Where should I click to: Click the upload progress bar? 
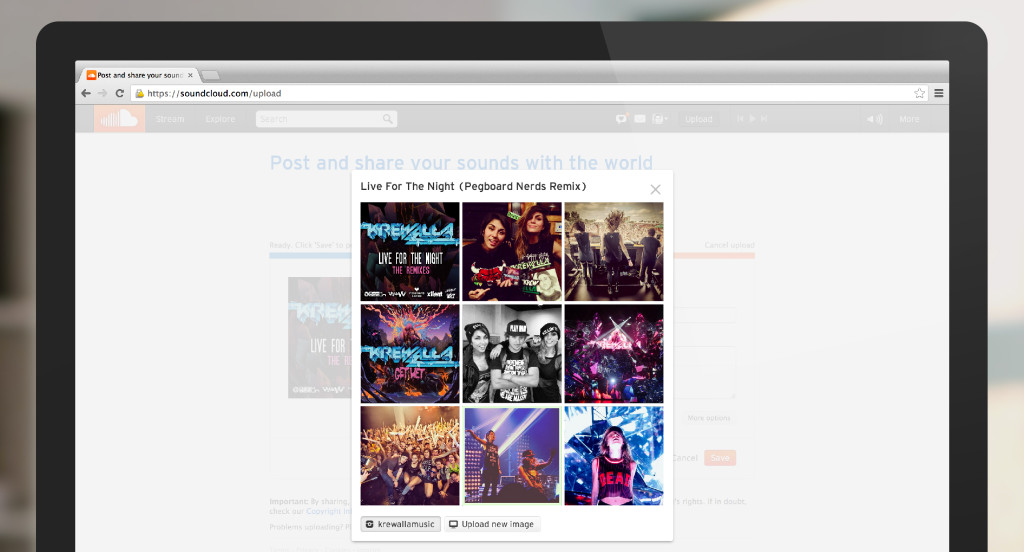(512, 255)
